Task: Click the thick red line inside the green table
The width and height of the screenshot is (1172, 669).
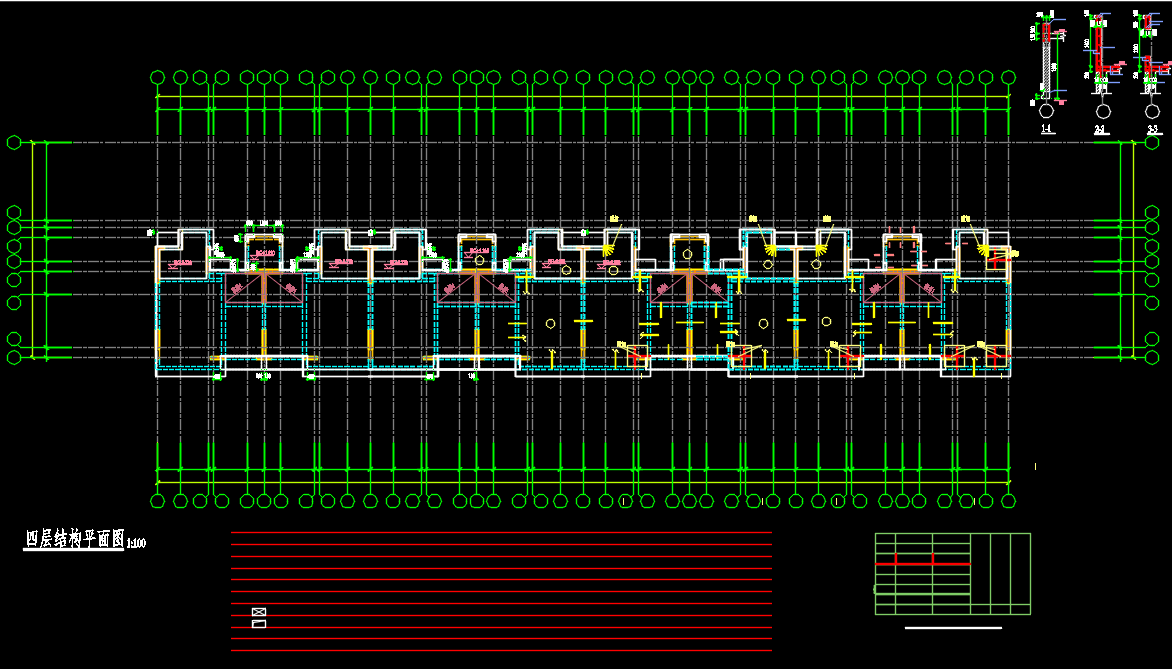Action: tap(923, 563)
